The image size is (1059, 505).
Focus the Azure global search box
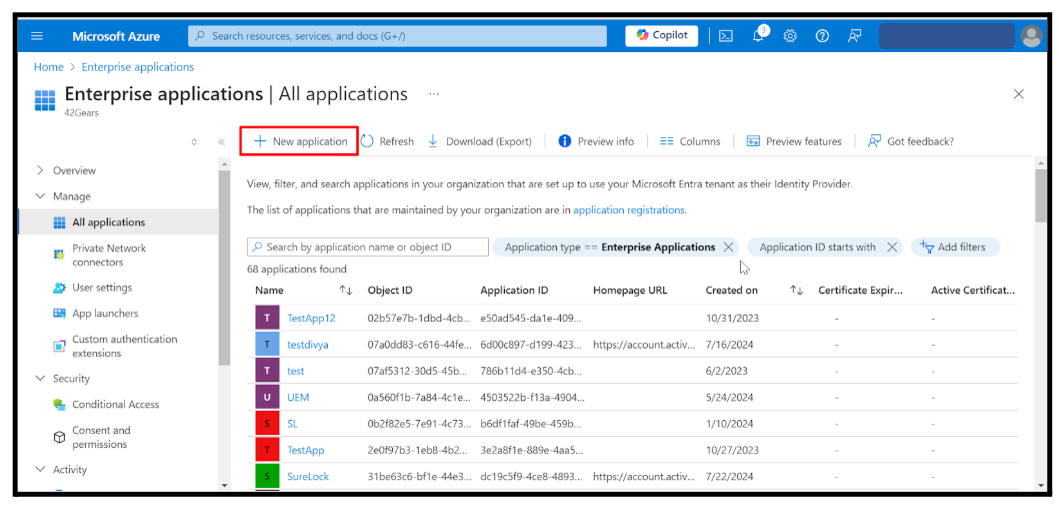397,36
